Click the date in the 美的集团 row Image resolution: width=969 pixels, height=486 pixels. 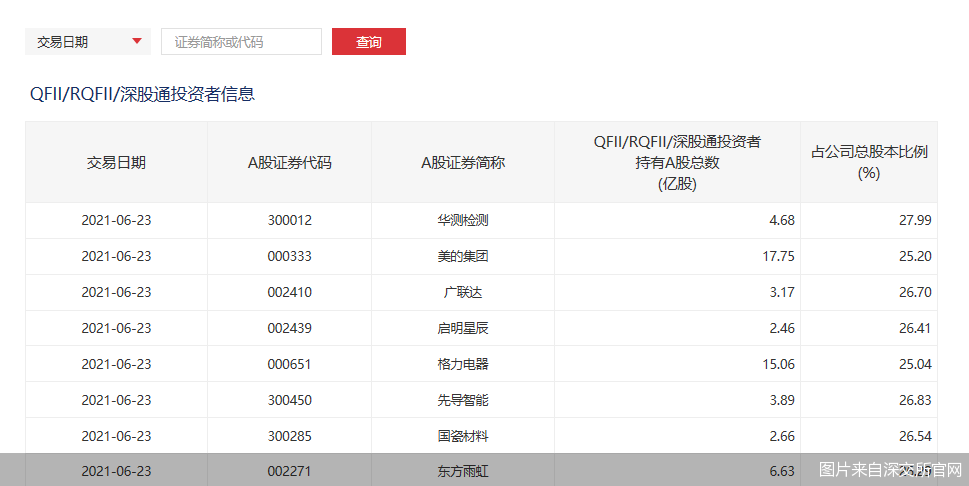pos(116,256)
